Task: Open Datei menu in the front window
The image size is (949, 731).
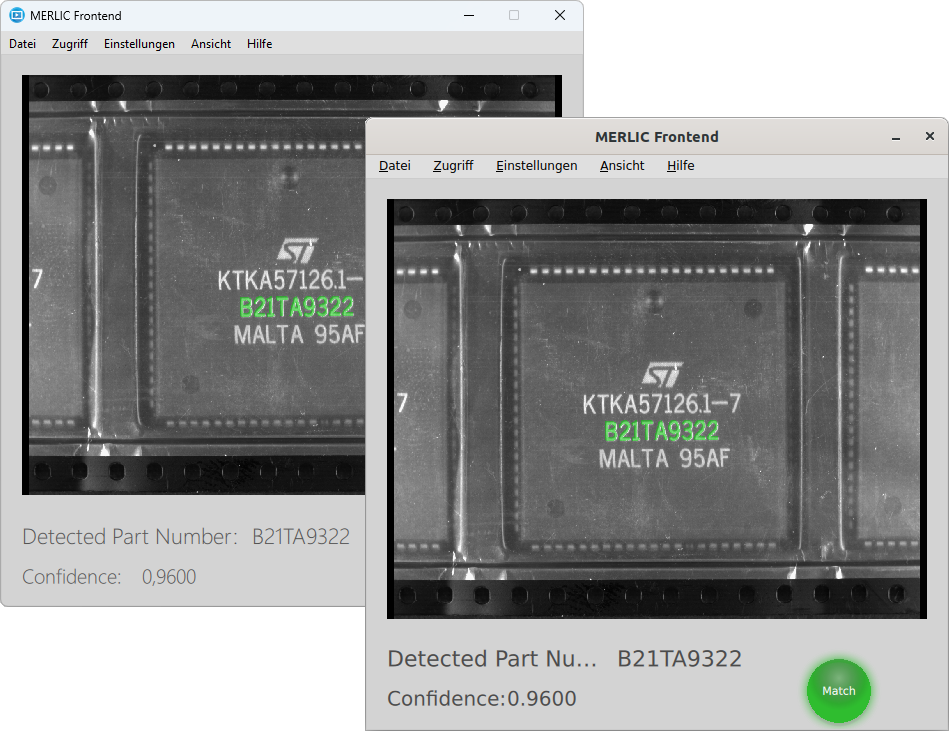Action: pos(394,166)
